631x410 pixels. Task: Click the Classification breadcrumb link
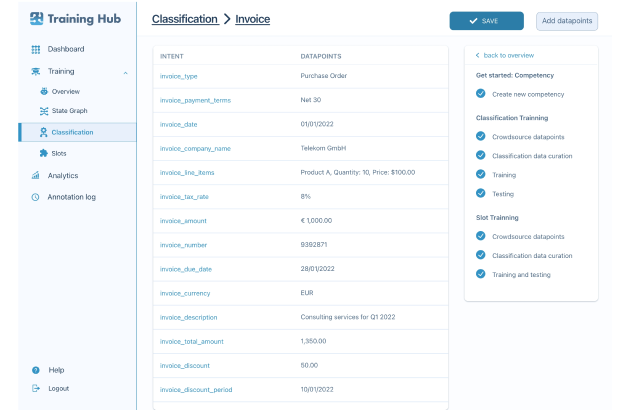click(x=184, y=19)
